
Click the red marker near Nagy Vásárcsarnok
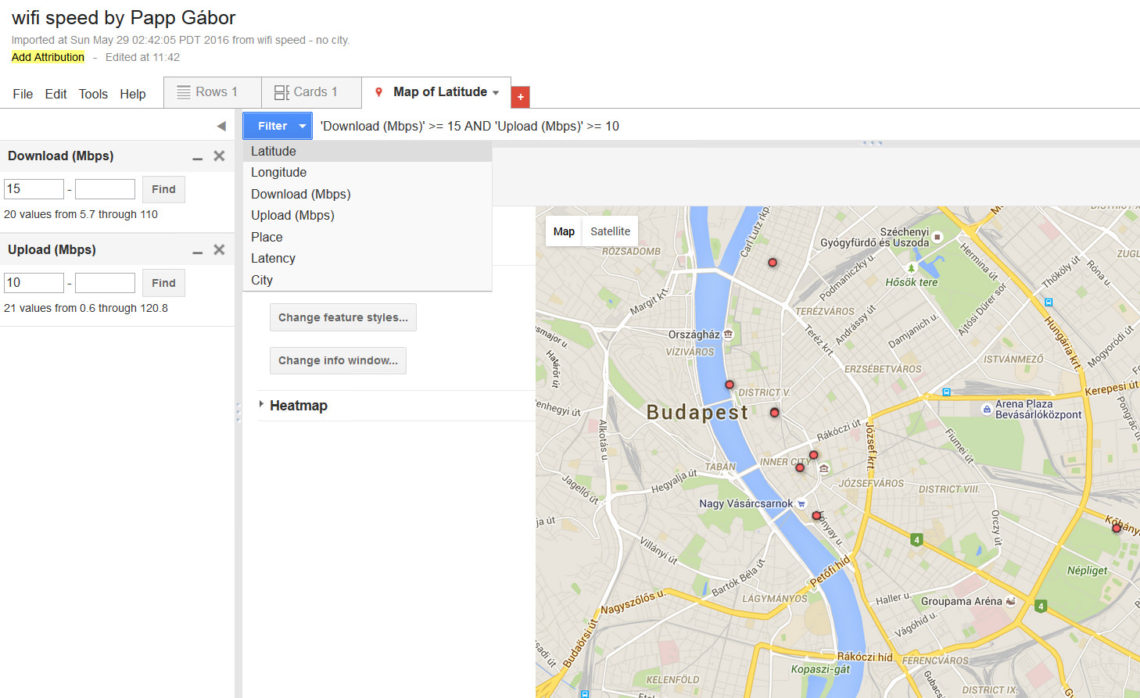pyautogui.click(x=816, y=516)
